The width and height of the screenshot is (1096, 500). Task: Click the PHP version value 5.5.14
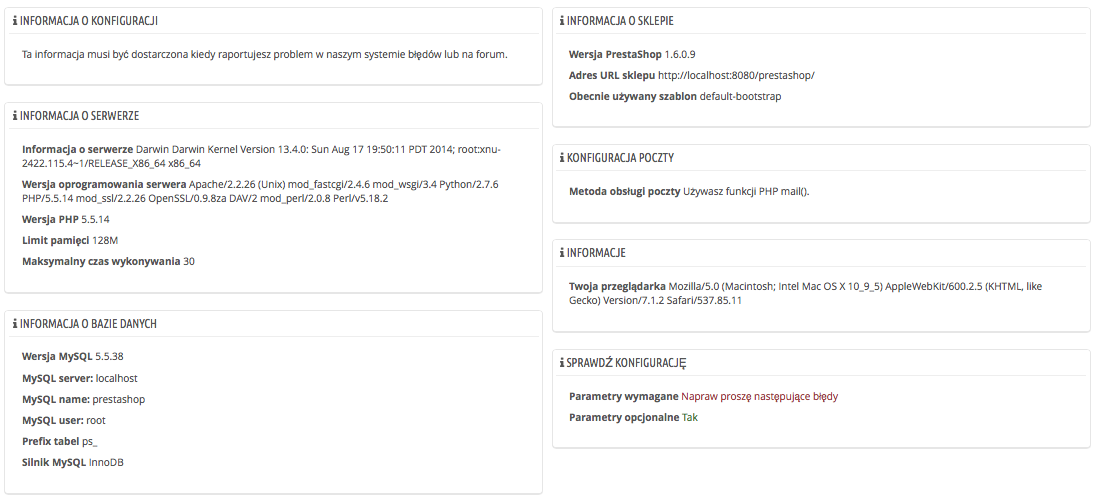point(96,220)
